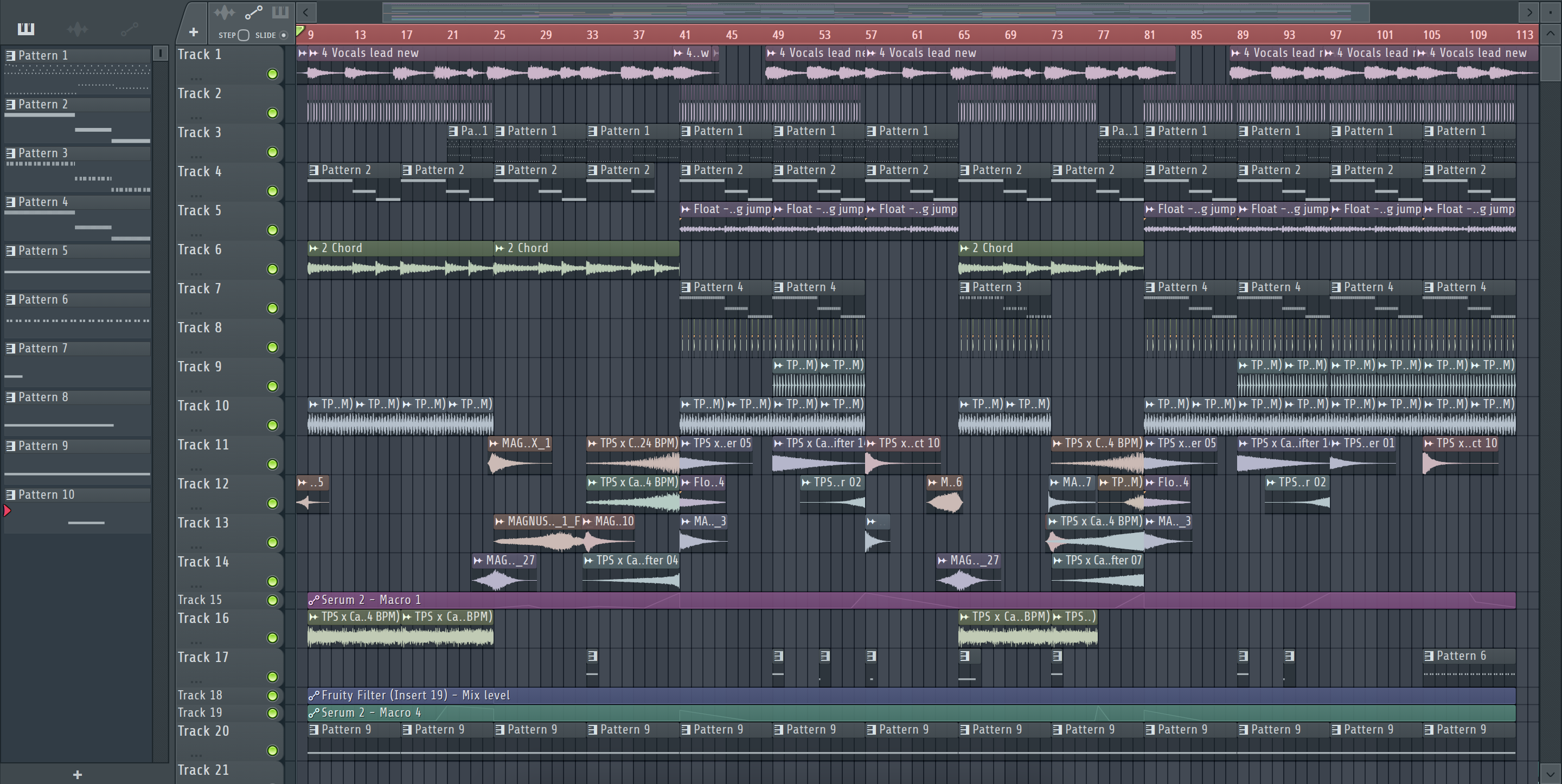
Task: Click the Track 6 name label
Action: (x=200, y=249)
